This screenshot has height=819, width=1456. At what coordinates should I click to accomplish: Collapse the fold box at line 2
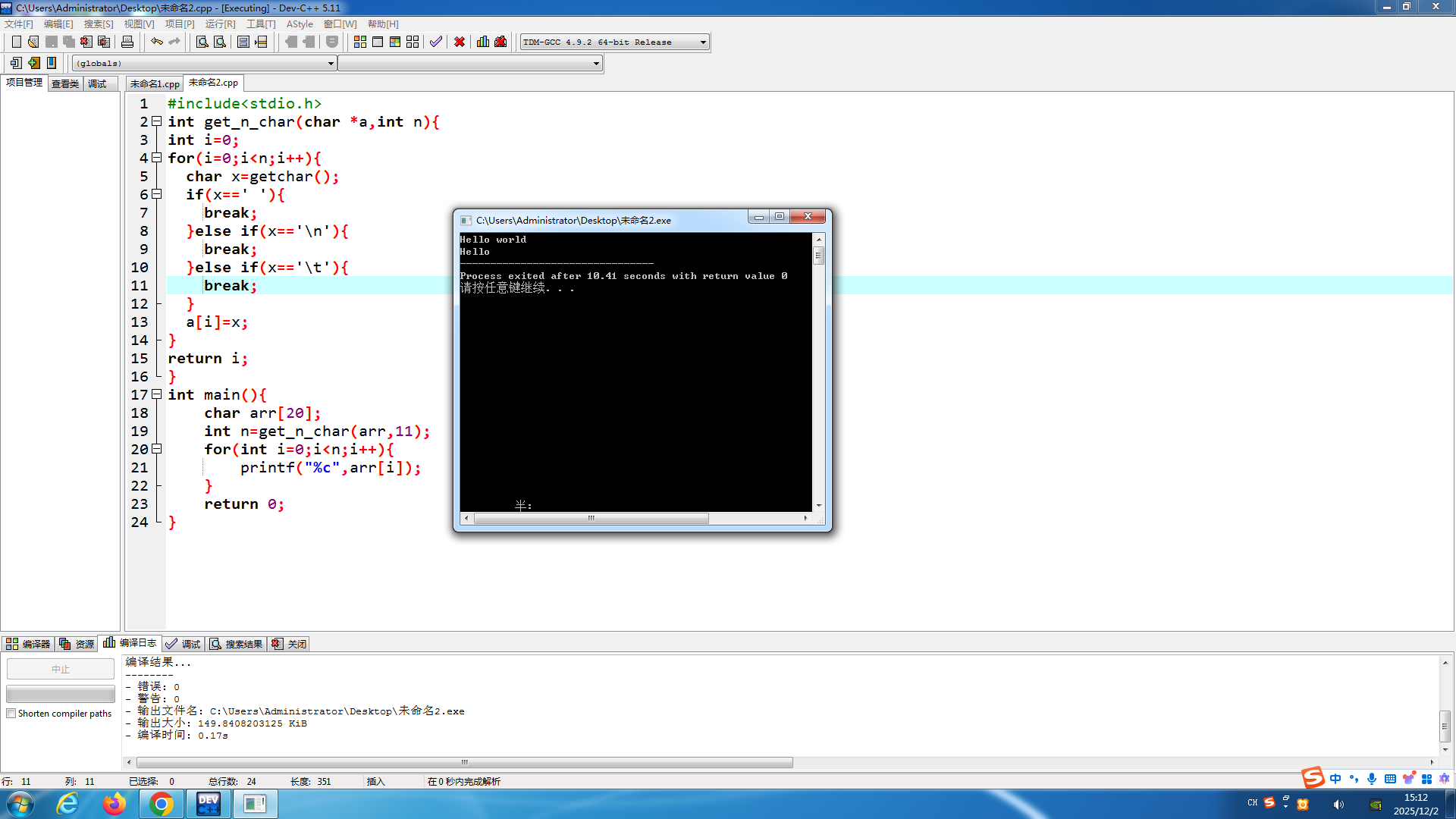156,121
